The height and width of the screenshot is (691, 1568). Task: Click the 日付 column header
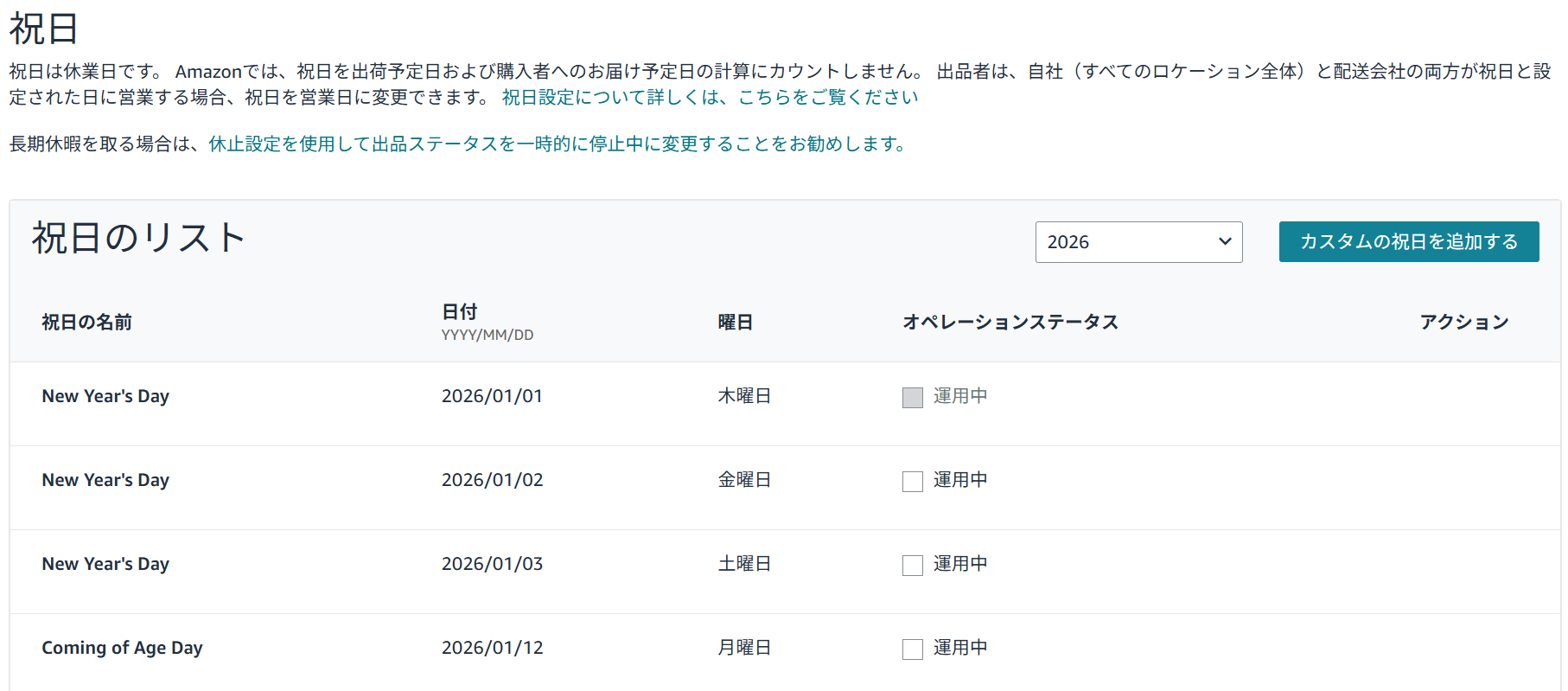tap(459, 312)
